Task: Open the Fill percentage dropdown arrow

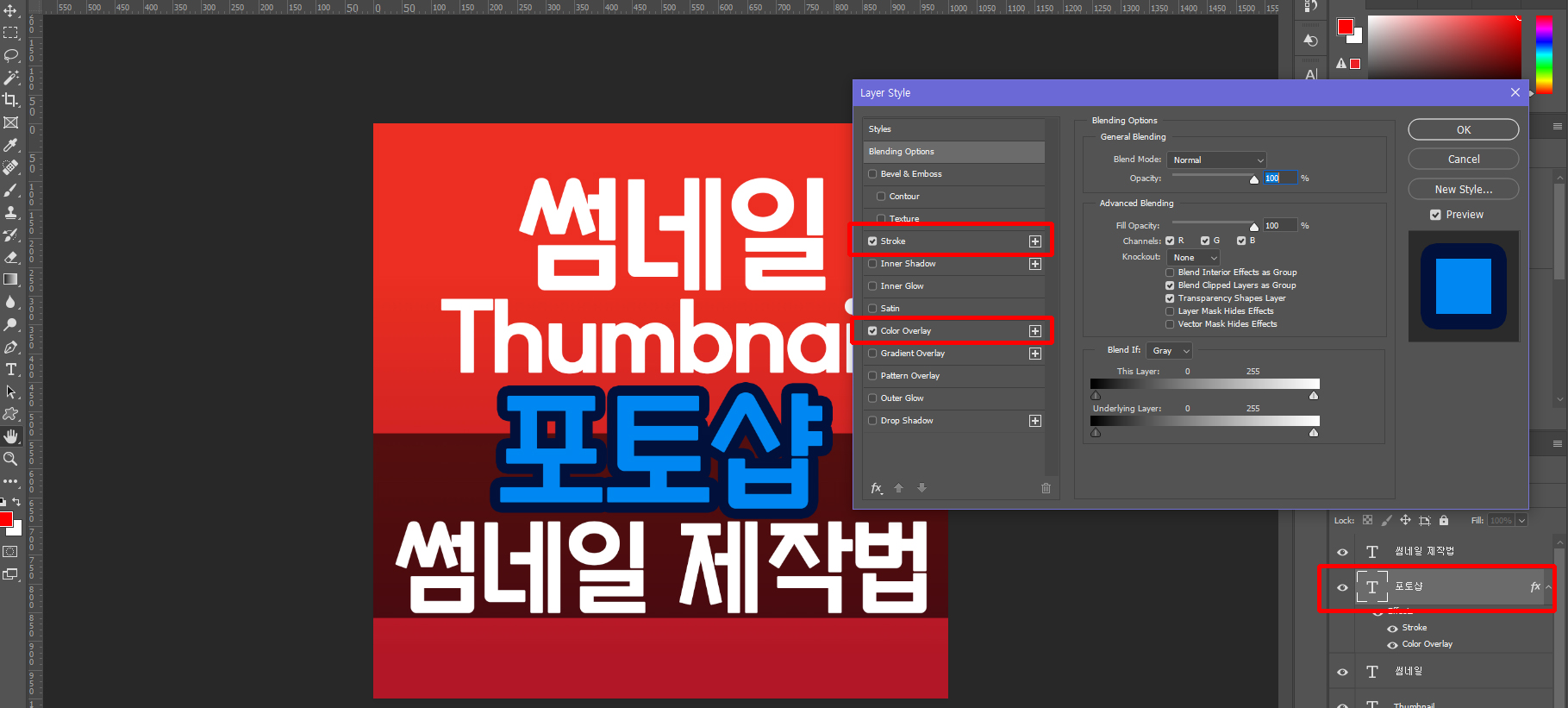Action: (x=1521, y=520)
